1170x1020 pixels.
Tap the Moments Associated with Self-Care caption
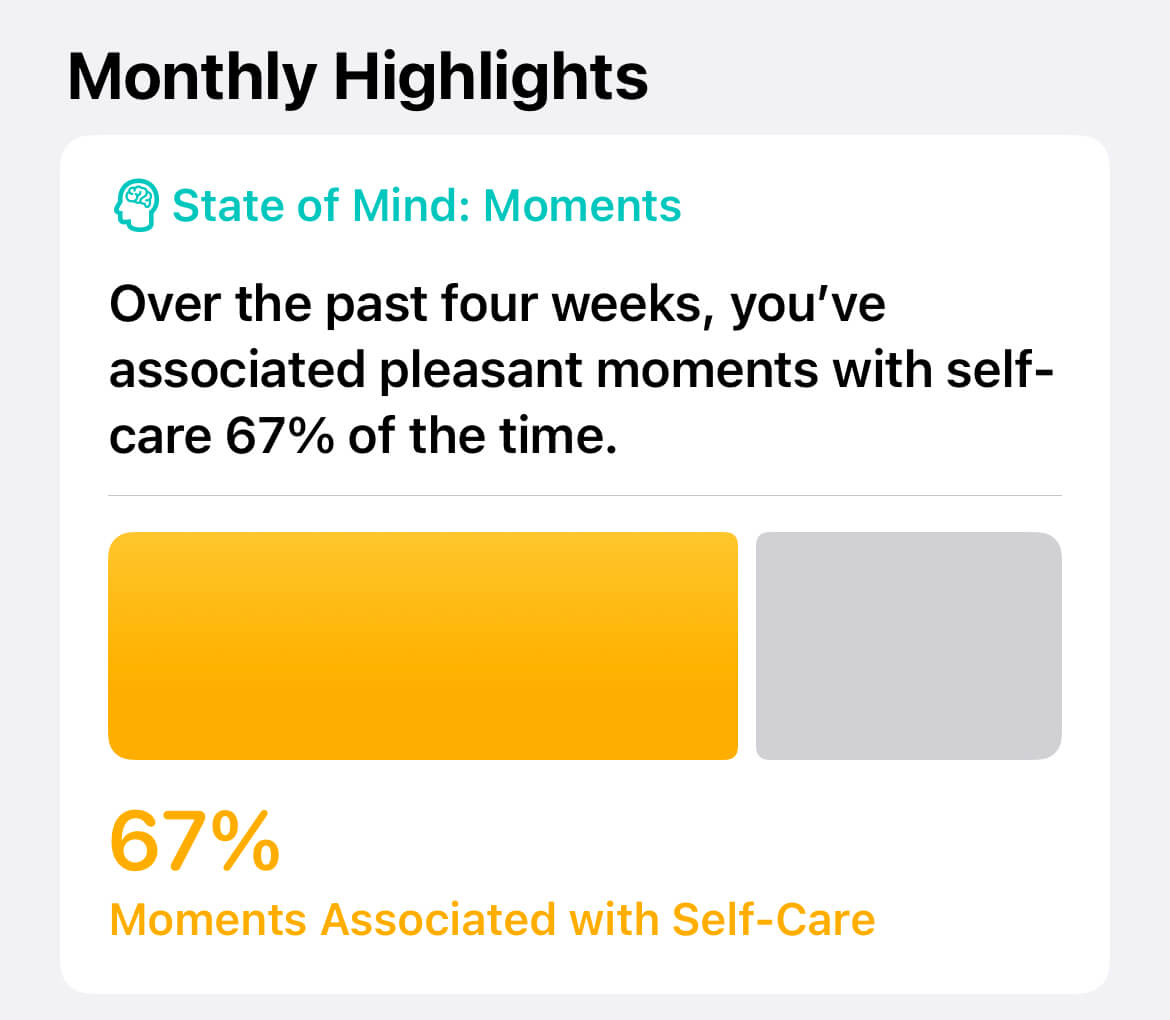pos(491,919)
